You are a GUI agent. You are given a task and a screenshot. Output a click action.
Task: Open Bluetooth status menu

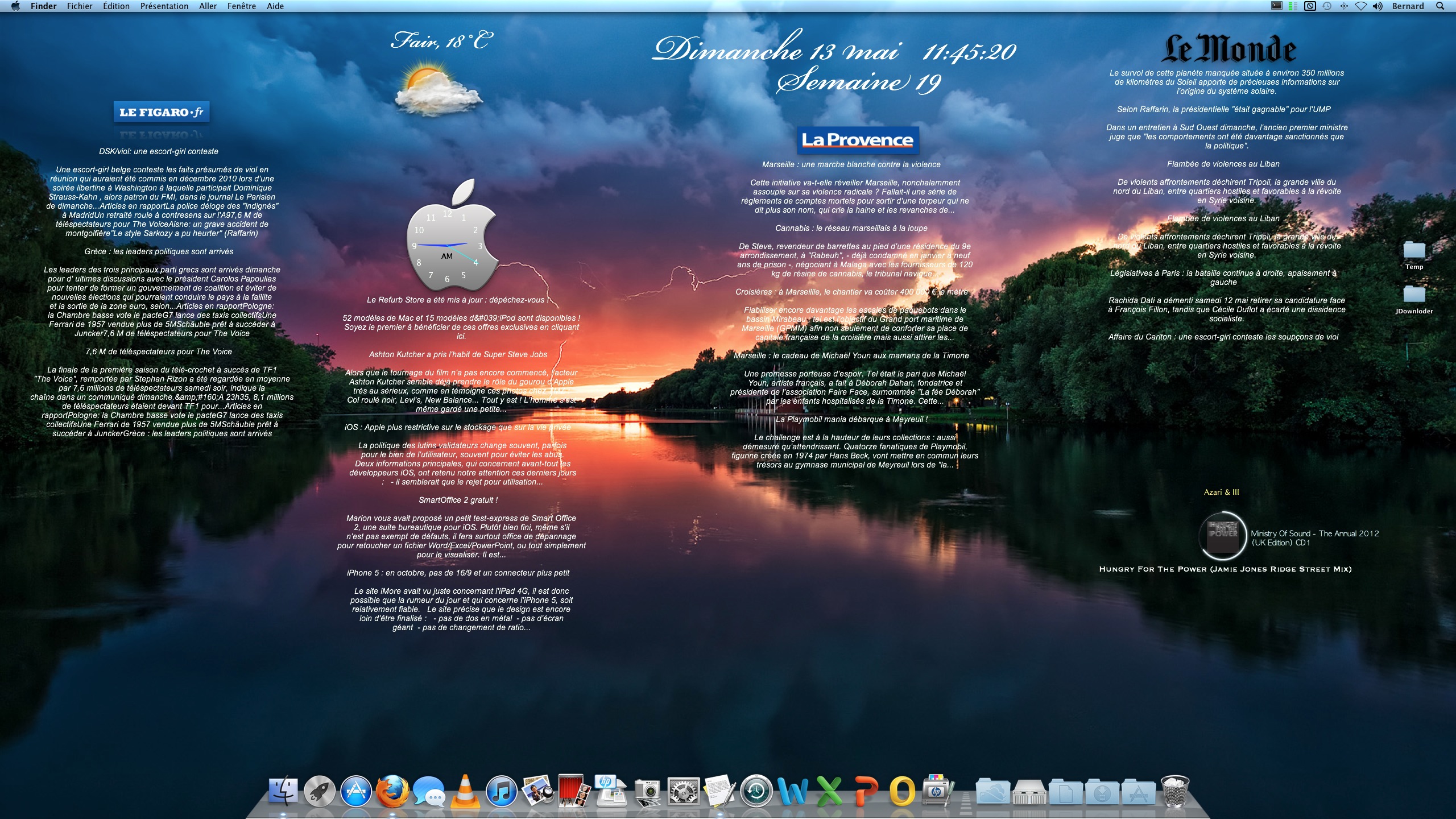[x=1344, y=6]
